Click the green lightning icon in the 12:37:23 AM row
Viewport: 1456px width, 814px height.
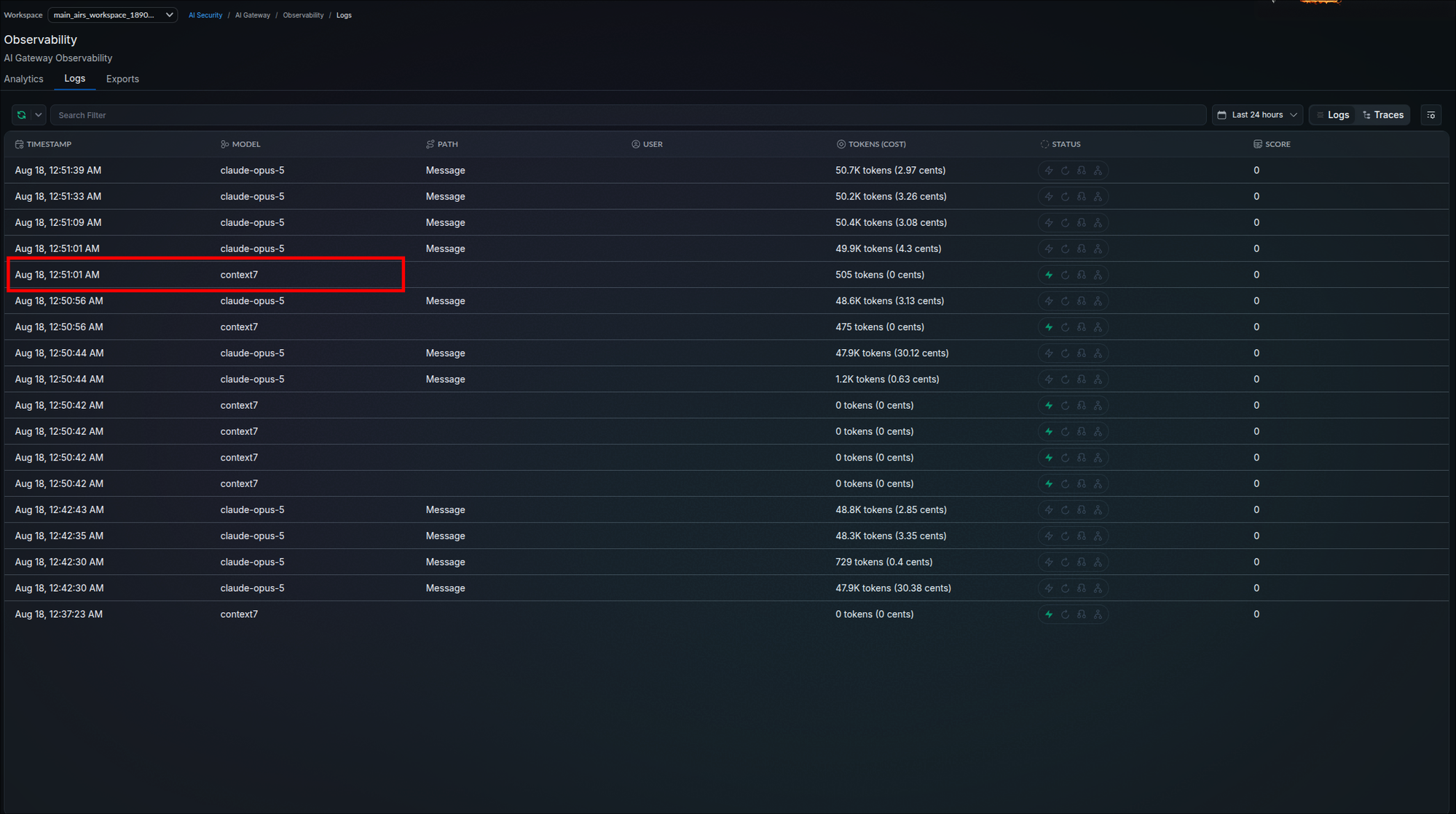click(1049, 614)
